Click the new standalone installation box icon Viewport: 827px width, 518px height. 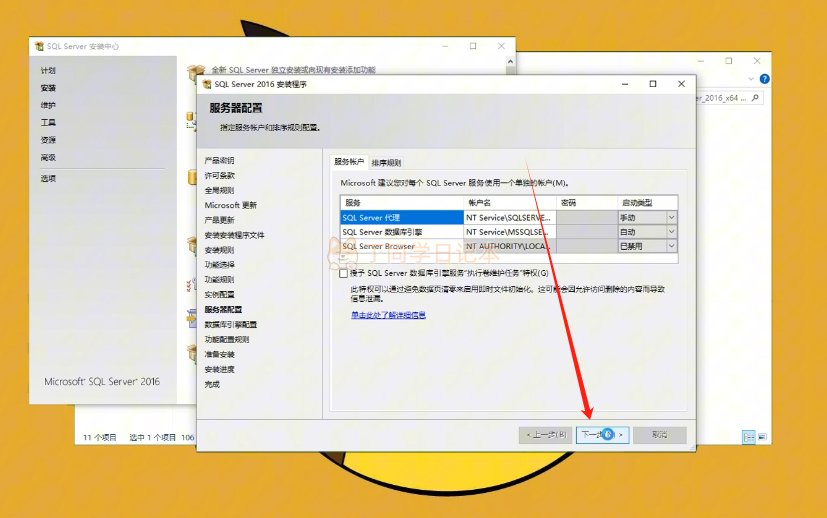tap(196, 72)
